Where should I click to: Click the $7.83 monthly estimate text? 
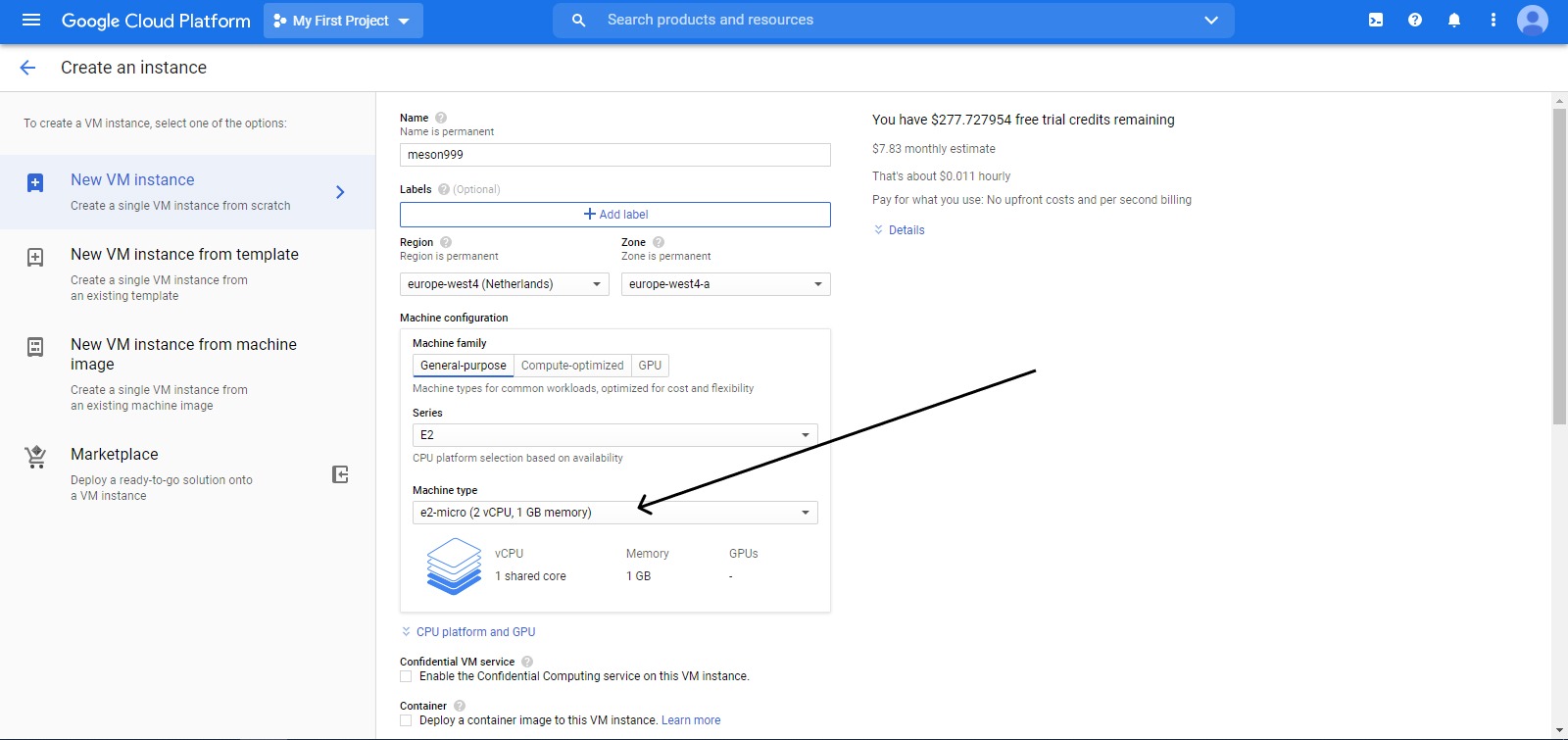coord(934,149)
